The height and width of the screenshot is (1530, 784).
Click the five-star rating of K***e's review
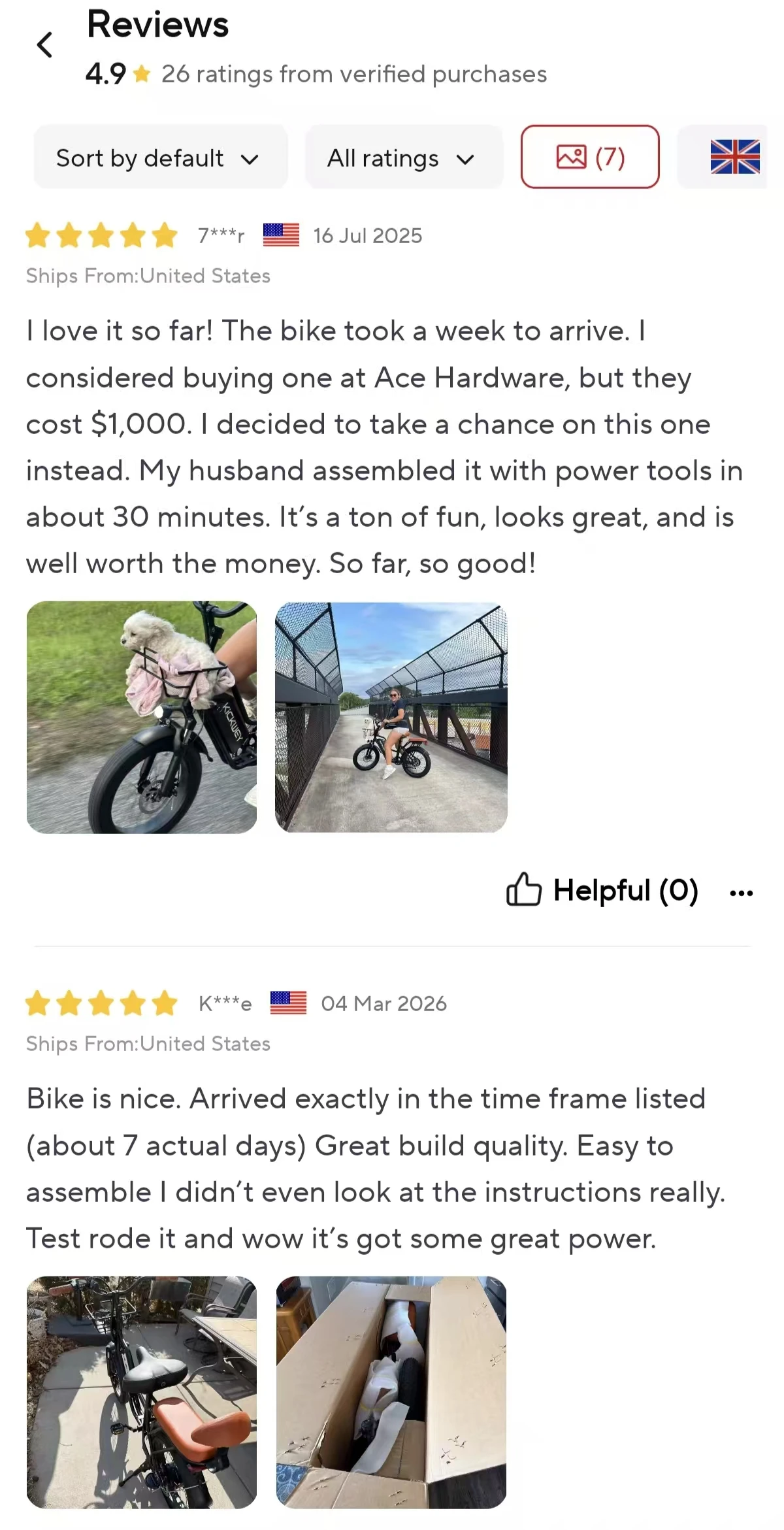101,1003
